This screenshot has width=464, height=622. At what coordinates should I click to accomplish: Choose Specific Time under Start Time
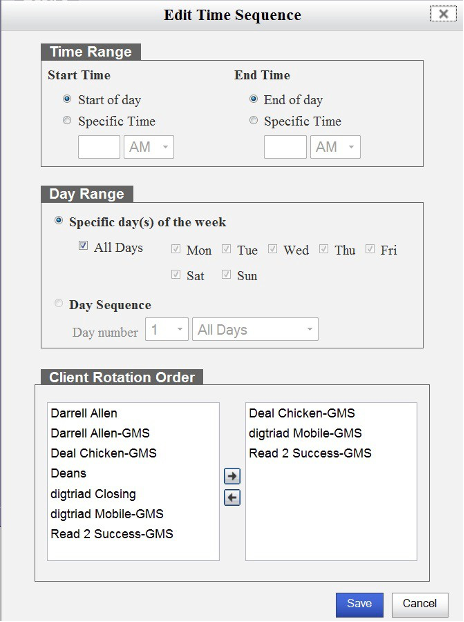click(67, 120)
